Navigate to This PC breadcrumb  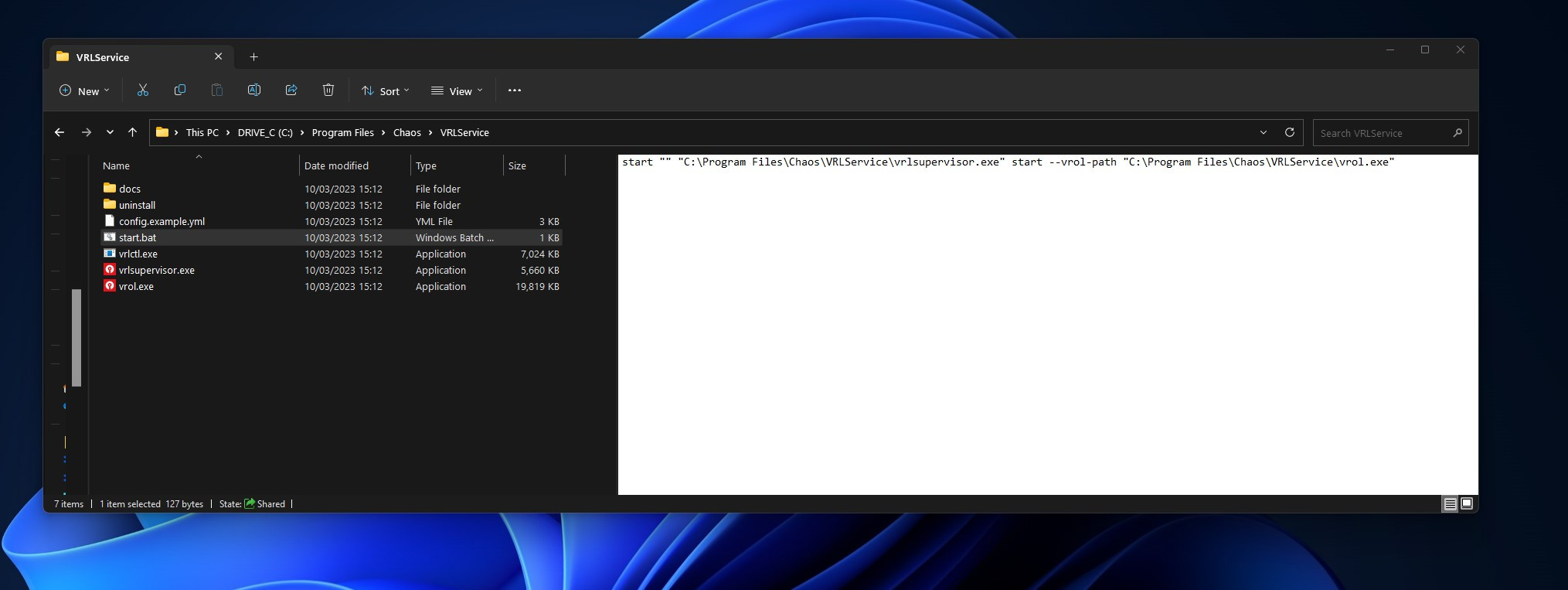(202, 132)
